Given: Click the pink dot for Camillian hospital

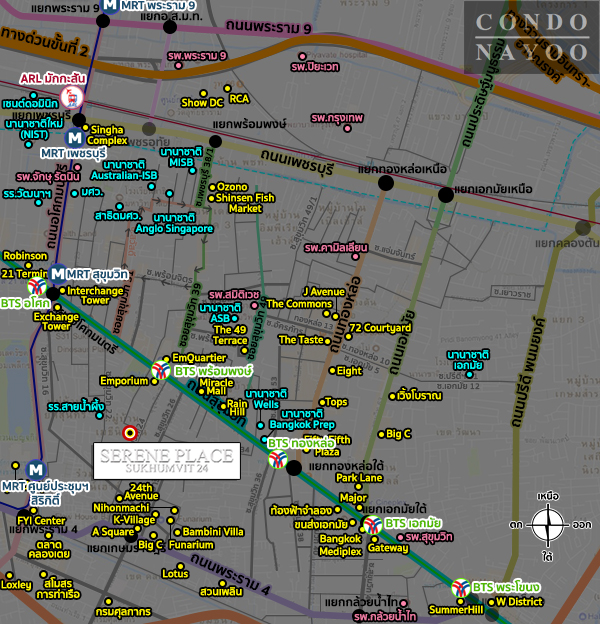Looking at the screenshot, I should pyautogui.click(x=355, y=256).
